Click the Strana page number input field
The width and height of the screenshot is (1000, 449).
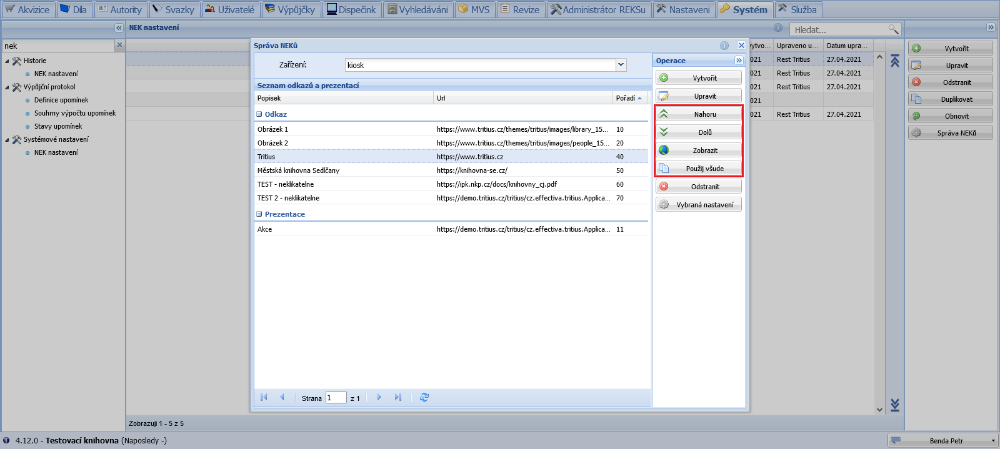[x=335, y=397]
